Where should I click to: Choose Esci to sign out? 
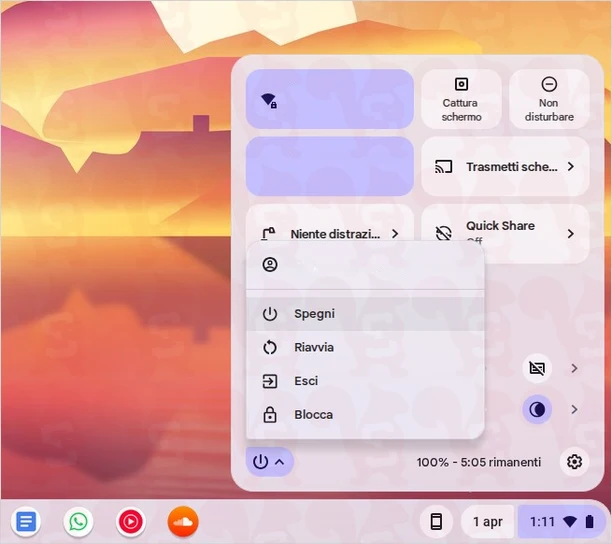coord(365,381)
